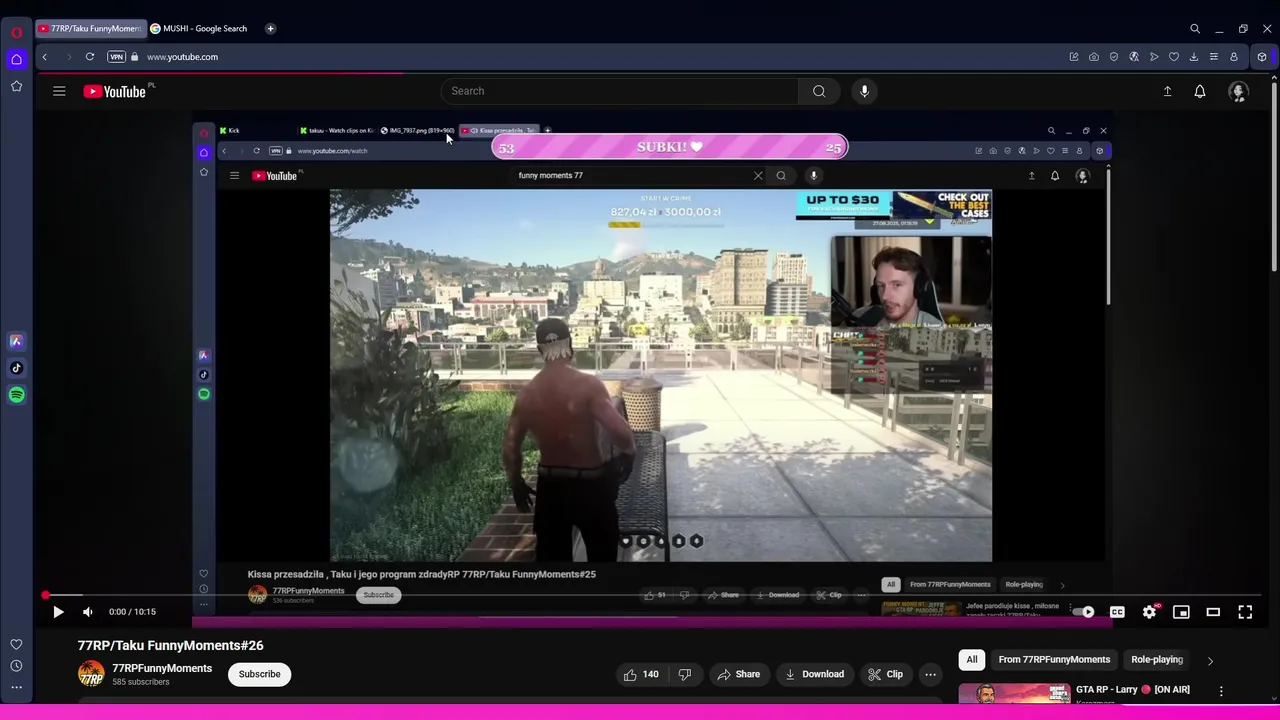
Task: Launch the Aria AI sidebar icon
Action: point(16,341)
